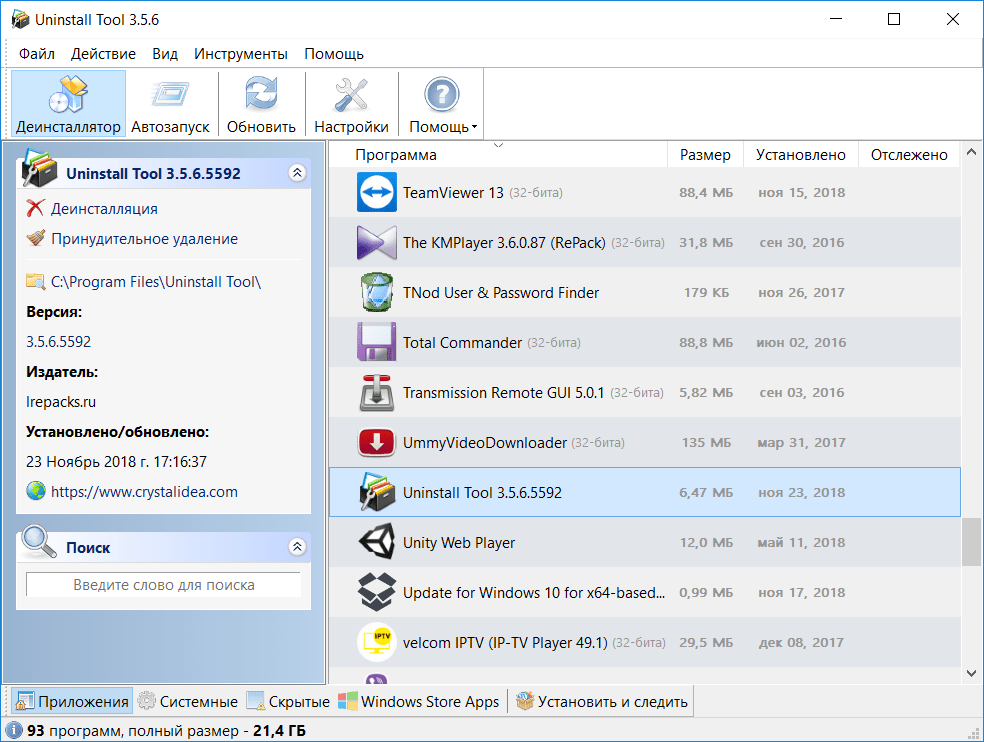The width and height of the screenshot is (984, 742).
Task: Click the magnifier icon in Поиск panel
Action: [x=38, y=542]
